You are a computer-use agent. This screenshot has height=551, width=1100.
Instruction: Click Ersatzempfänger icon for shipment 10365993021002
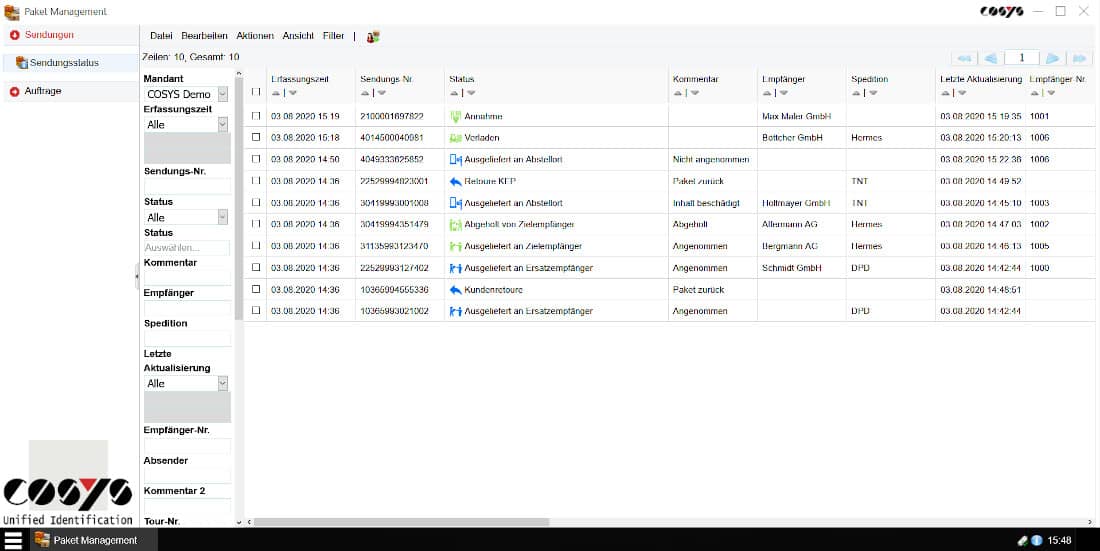455,311
